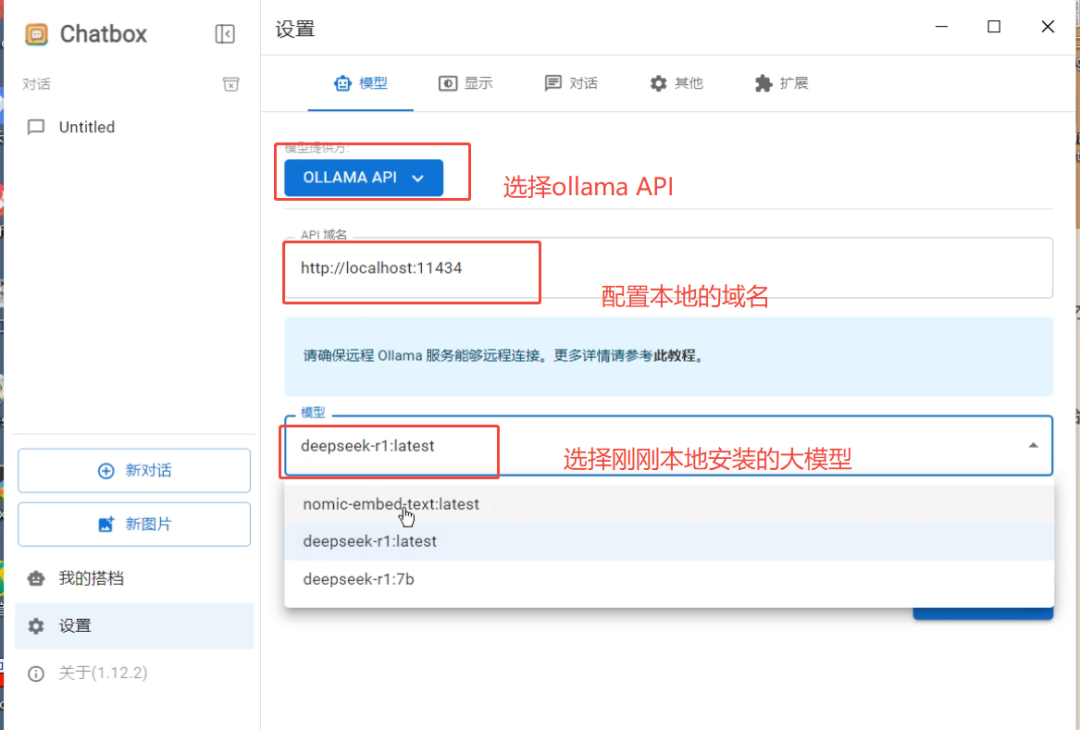This screenshot has width=1080, height=730.
Task: Click the robot icon on 模型 tab
Action: [x=342, y=83]
